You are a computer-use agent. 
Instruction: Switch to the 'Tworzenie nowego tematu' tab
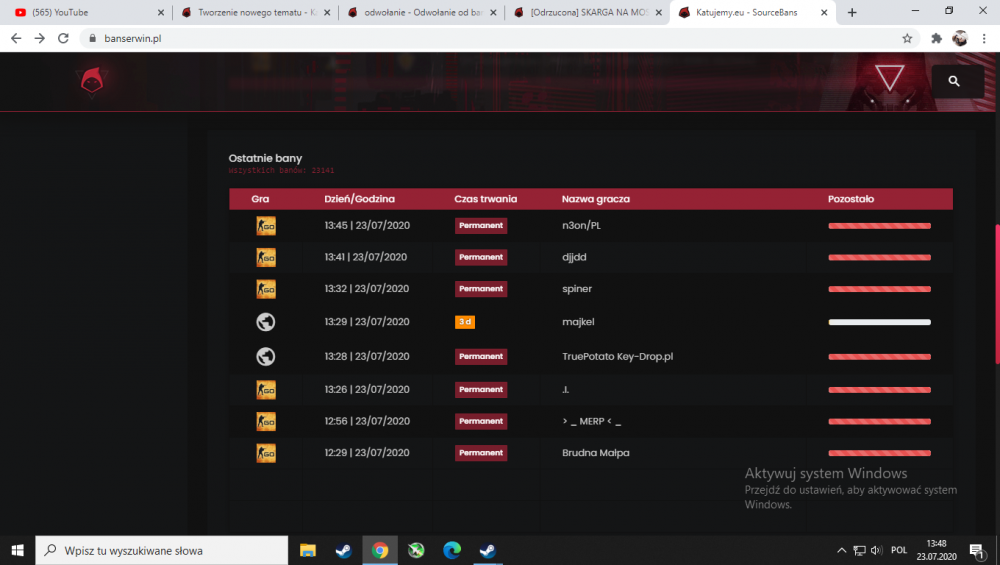pos(255,12)
